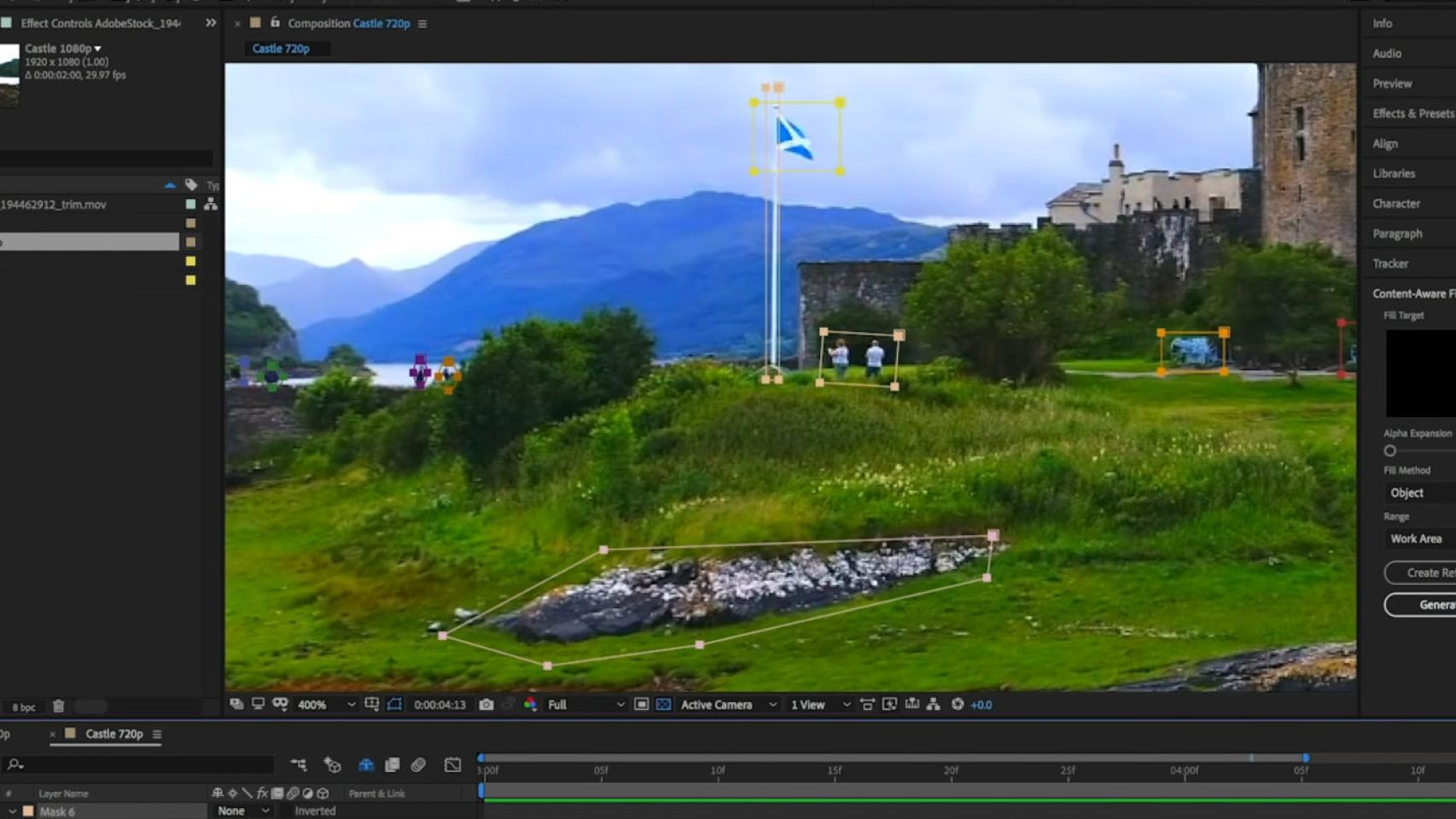Reset exposure with the aperture icon
The image size is (1456, 819).
pyautogui.click(x=958, y=704)
